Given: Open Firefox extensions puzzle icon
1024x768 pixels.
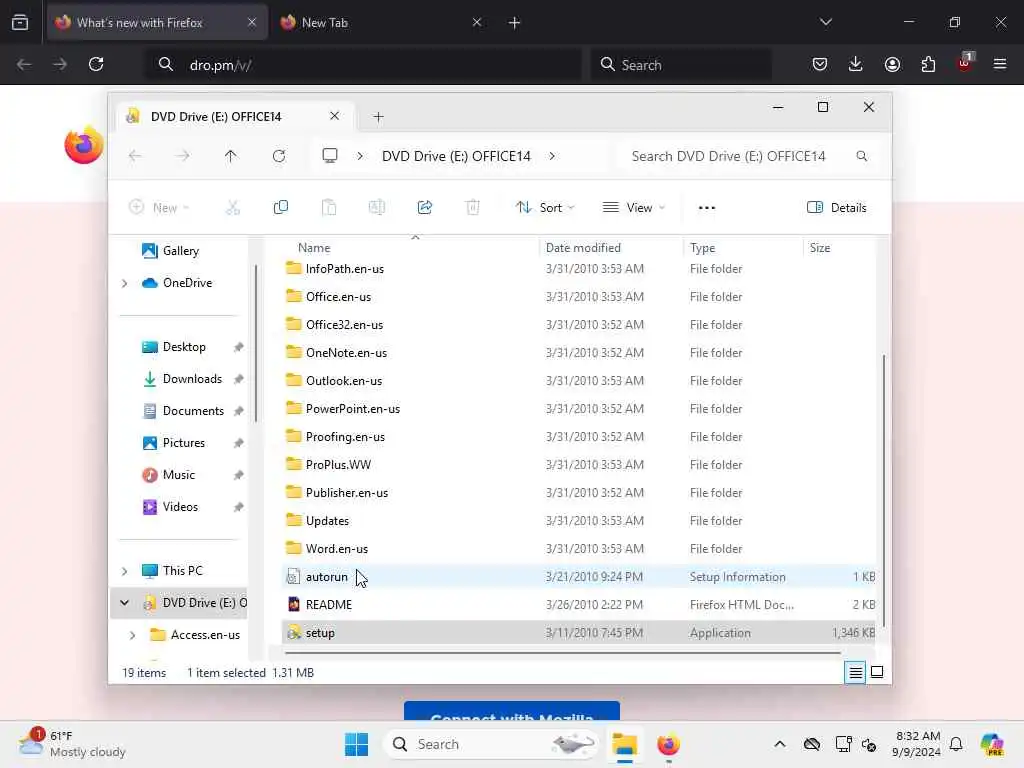Looking at the screenshot, I should pos(928,64).
